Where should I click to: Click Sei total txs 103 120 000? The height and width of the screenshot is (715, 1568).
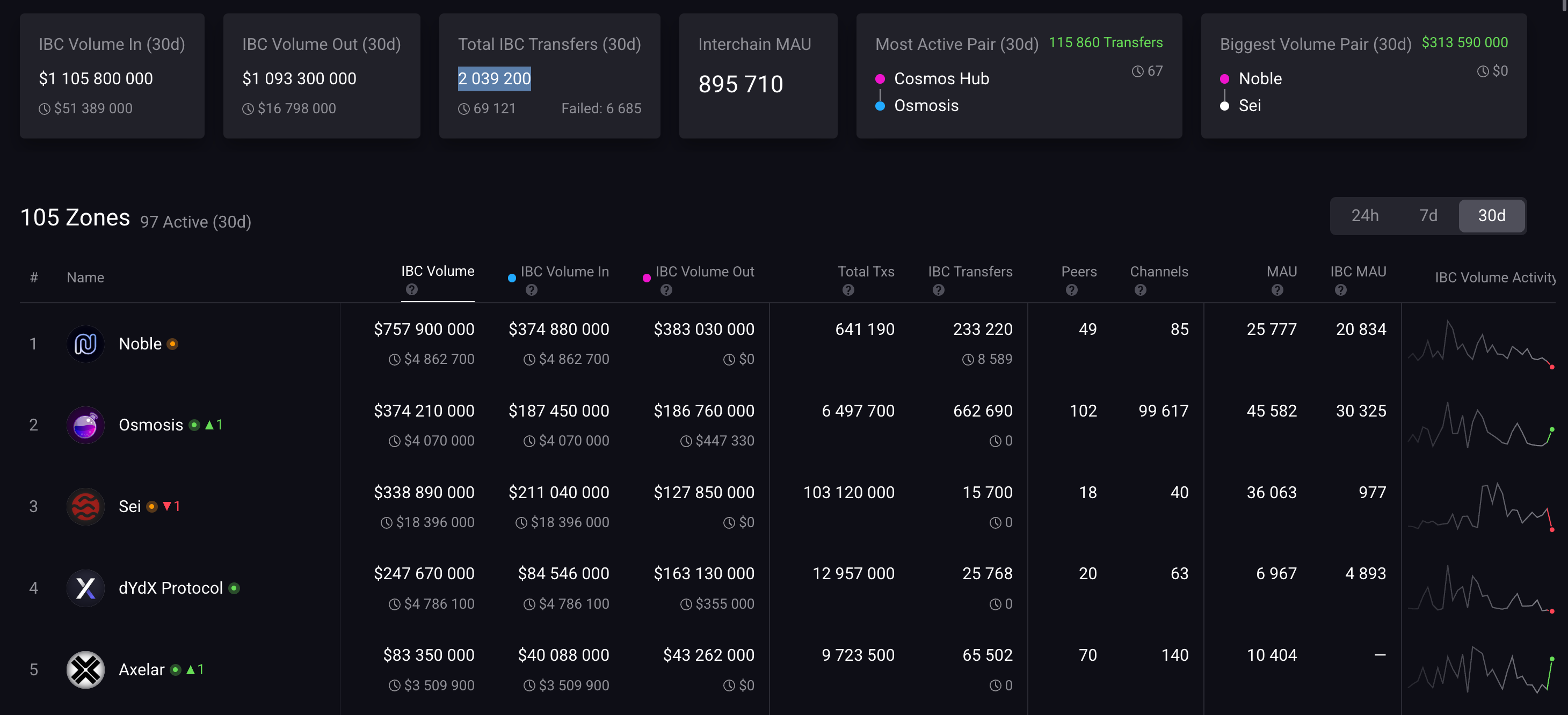(849, 492)
